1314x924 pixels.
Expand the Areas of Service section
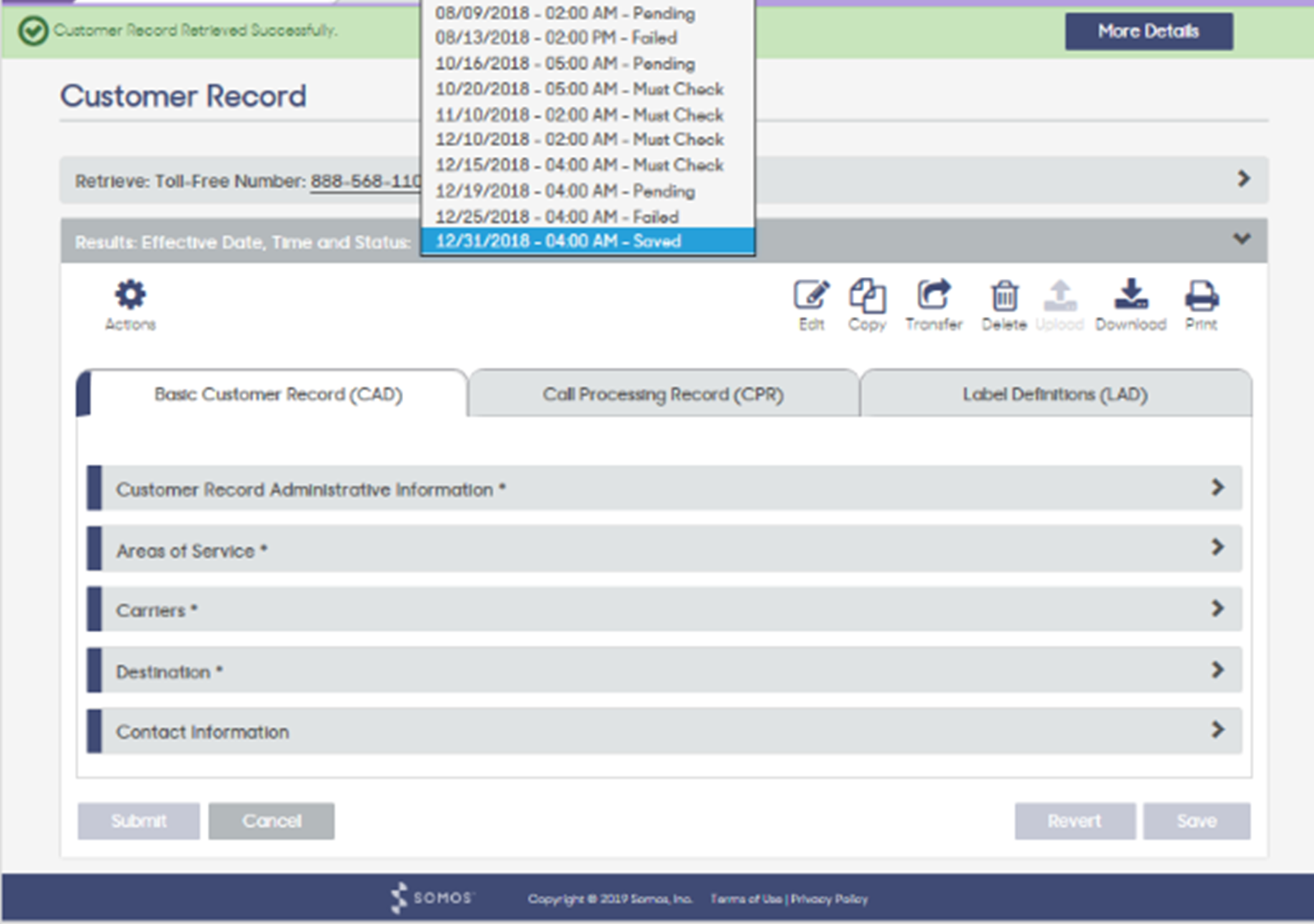[664, 549]
